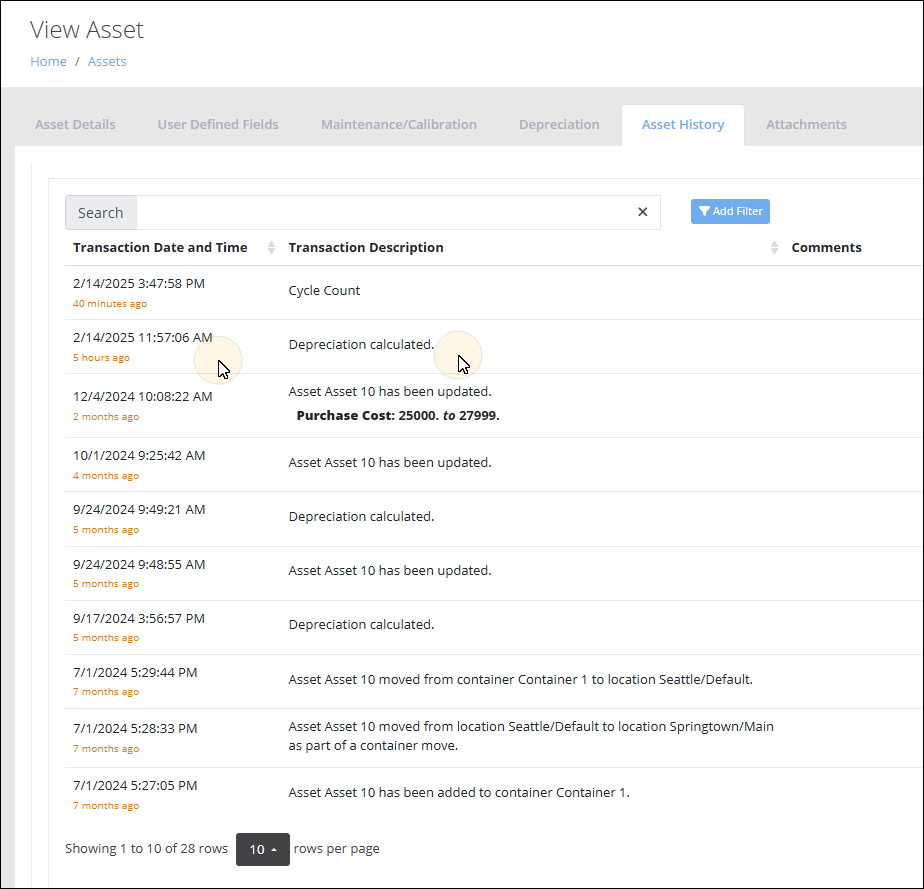Viewport: 924px width, 889px height.
Task: Open the Maintenance/Calibration tab
Action: [x=399, y=124]
